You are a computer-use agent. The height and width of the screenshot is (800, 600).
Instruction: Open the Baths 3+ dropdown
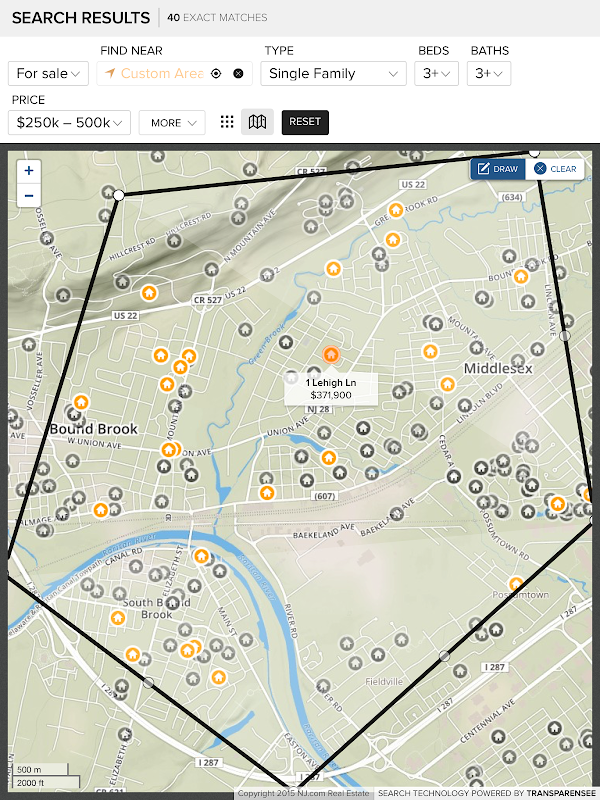click(489, 73)
